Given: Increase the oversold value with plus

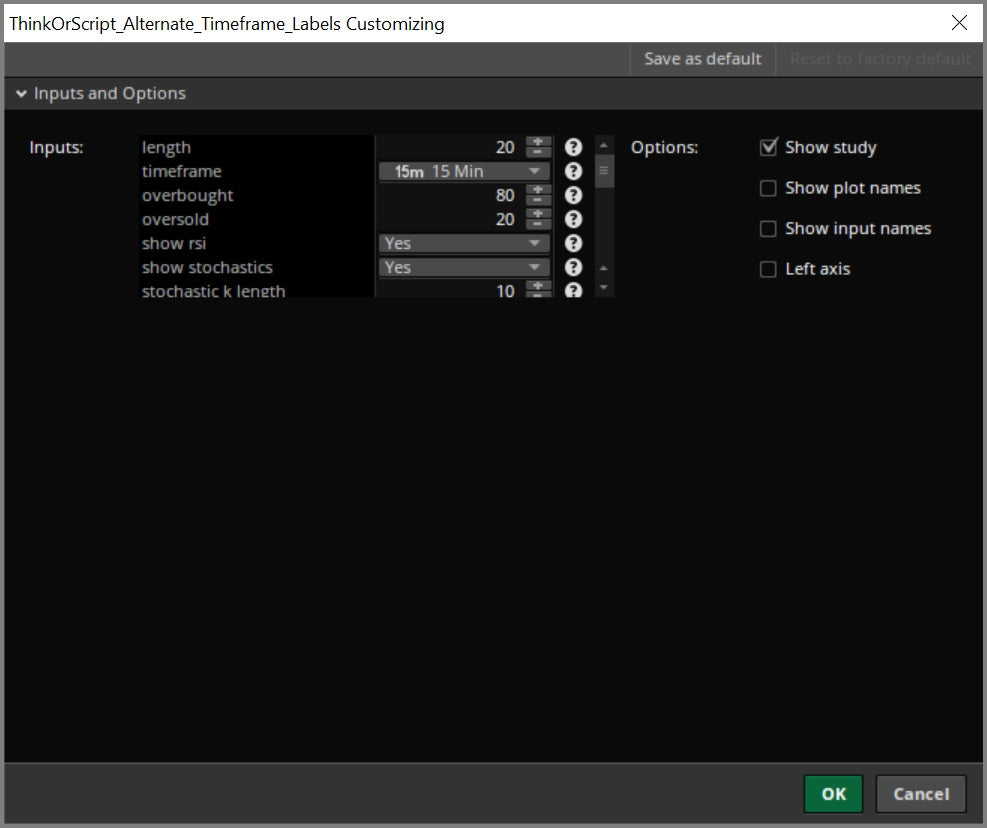Looking at the screenshot, I should [x=538, y=213].
